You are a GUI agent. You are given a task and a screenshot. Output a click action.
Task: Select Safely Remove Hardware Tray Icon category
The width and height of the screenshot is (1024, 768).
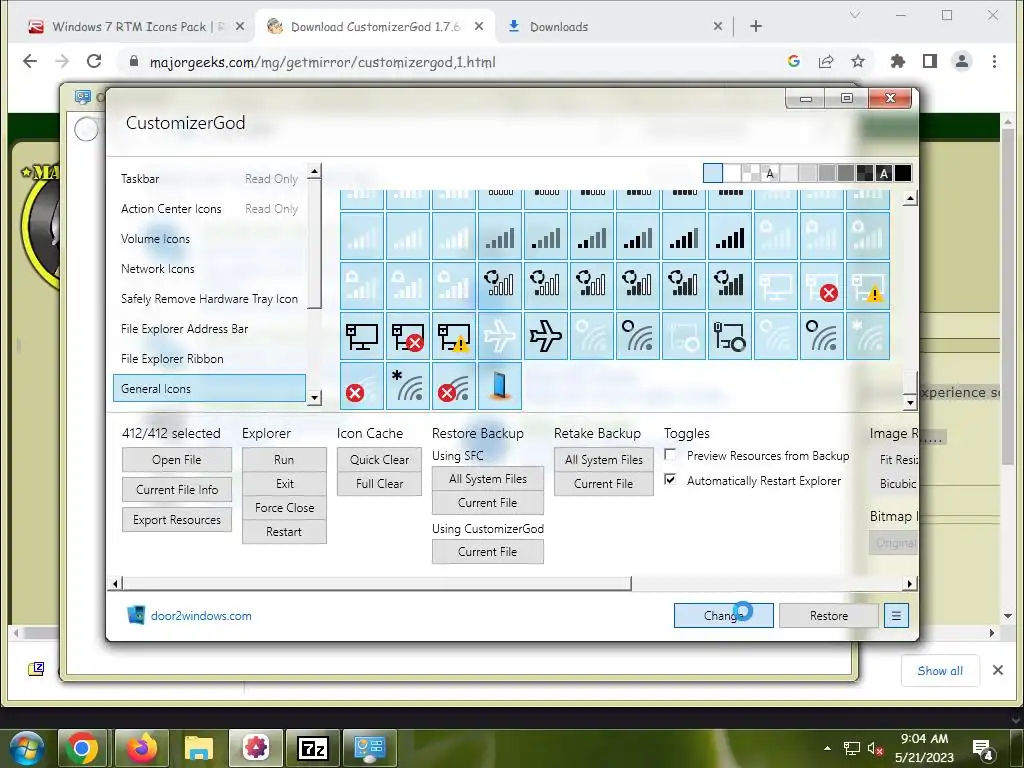click(x=209, y=299)
